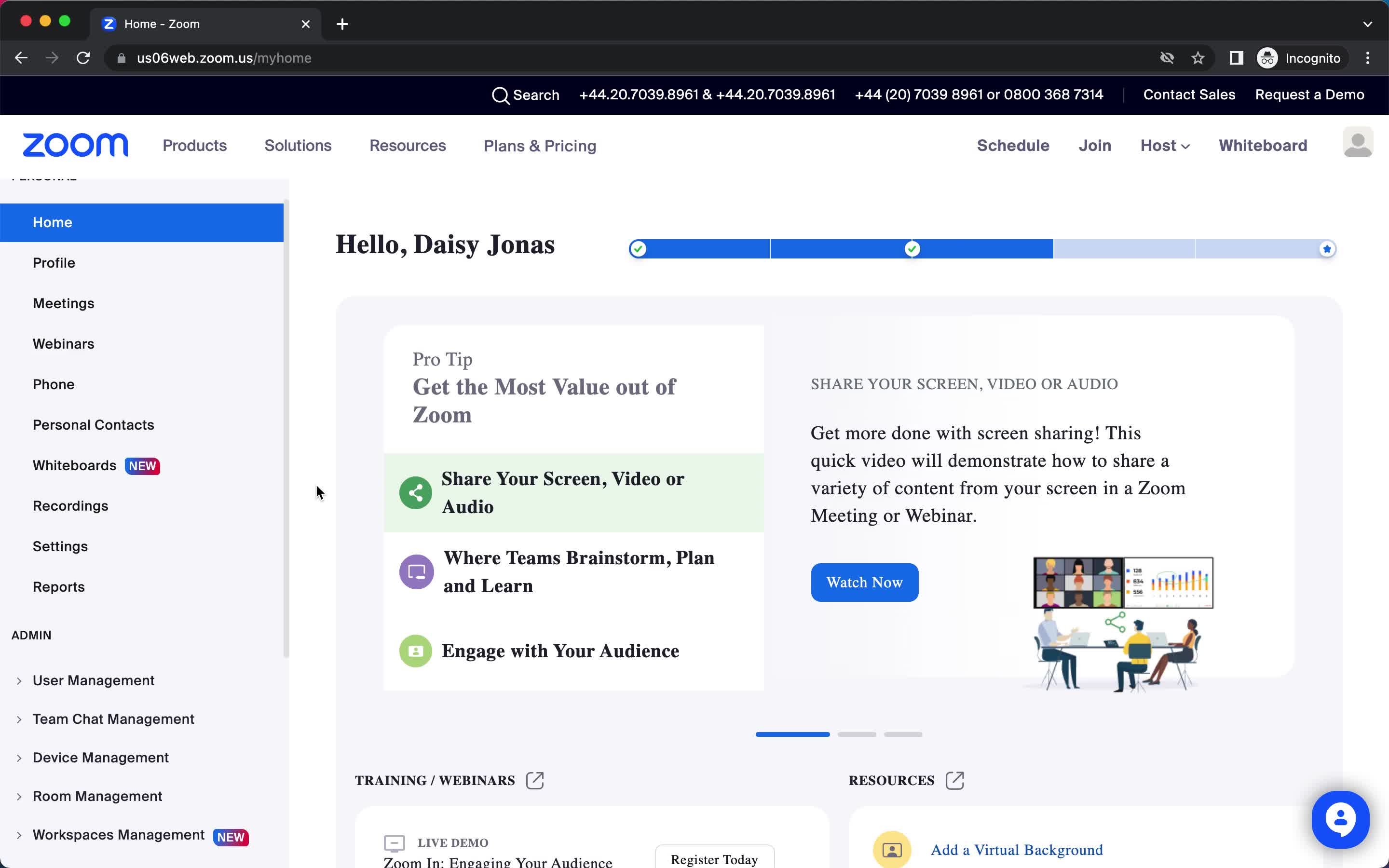Open Settings in the sidebar
This screenshot has height=868, width=1389.
click(x=60, y=546)
